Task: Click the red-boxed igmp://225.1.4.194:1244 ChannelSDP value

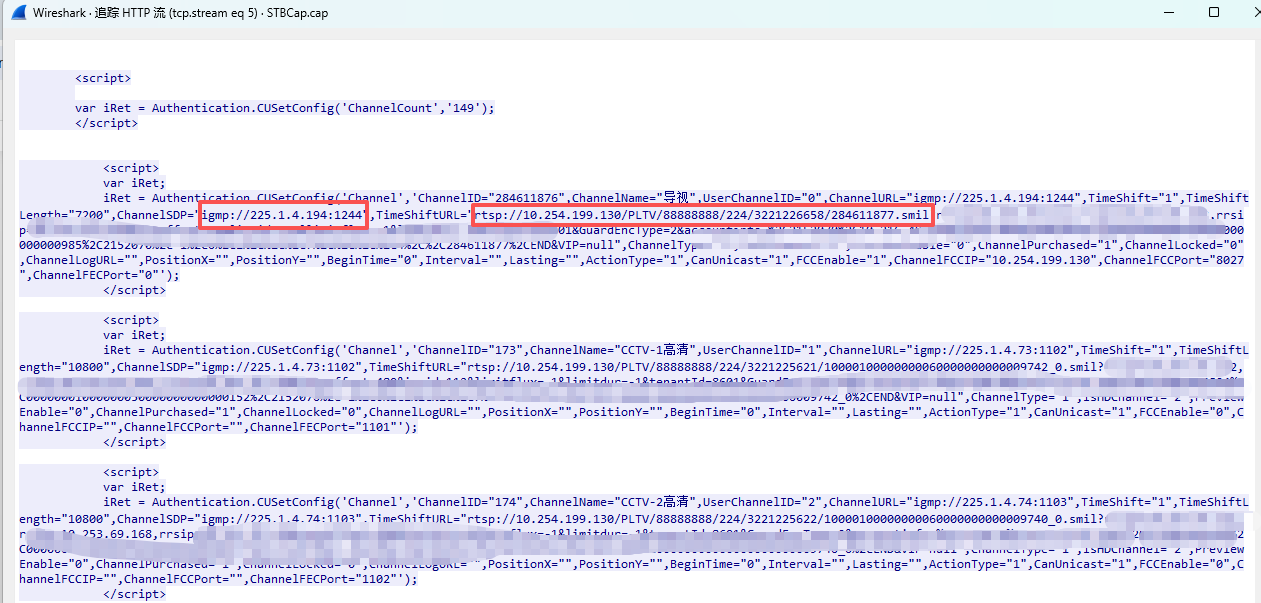Action: click(282, 214)
